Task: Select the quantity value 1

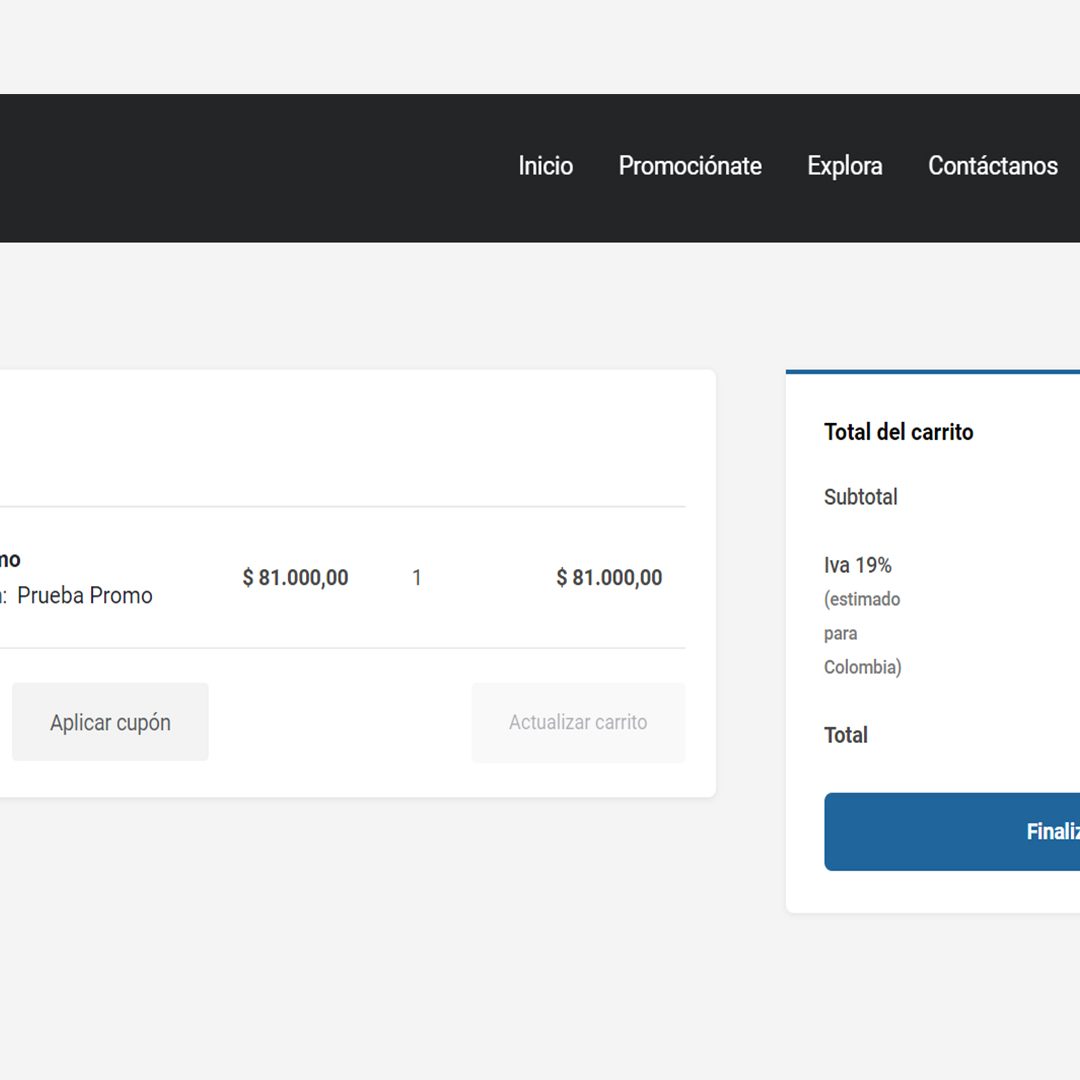Action: click(417, 577)
